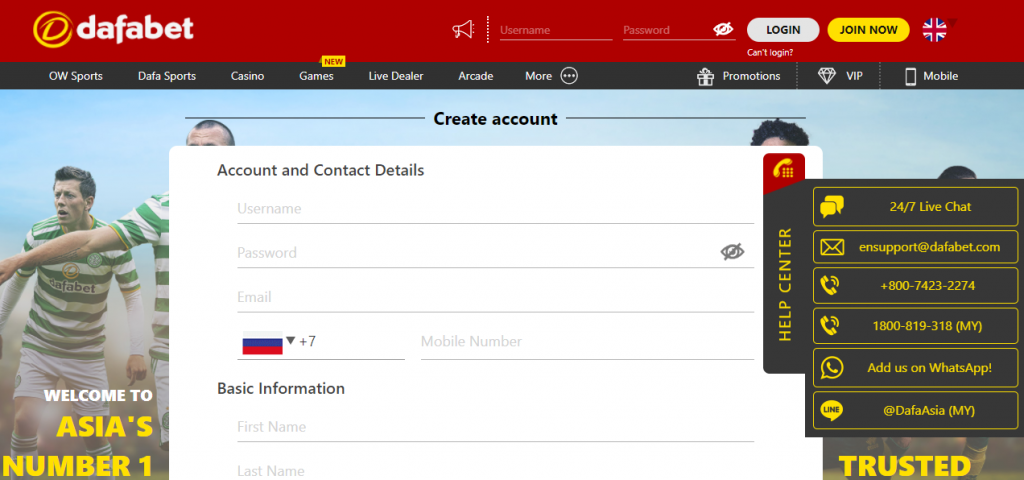Click the 1800-819-318 (MY) number
Screen dimensions: 1024x480
[x=916, y=326]
